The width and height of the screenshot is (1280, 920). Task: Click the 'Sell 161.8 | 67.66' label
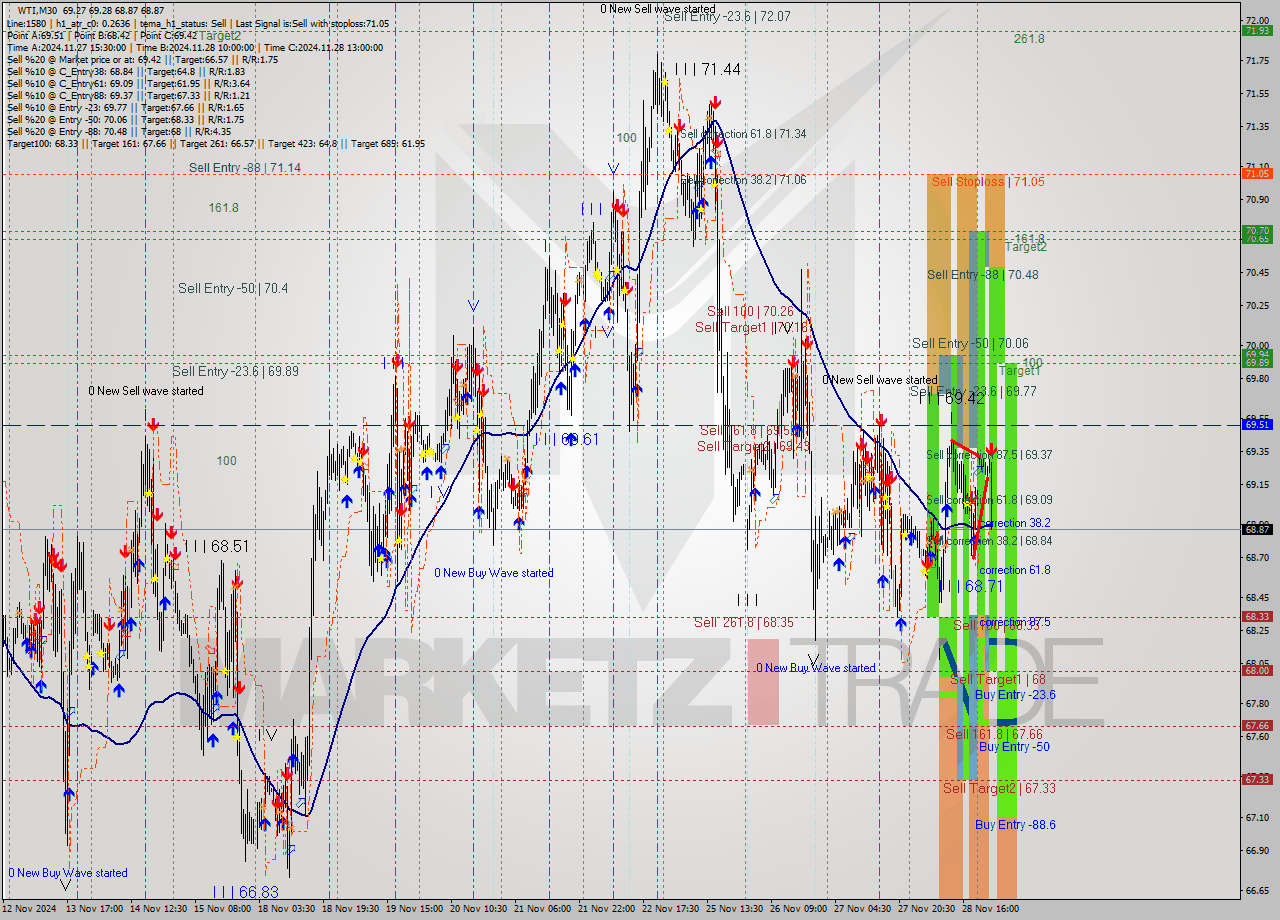tap(994, 734)
